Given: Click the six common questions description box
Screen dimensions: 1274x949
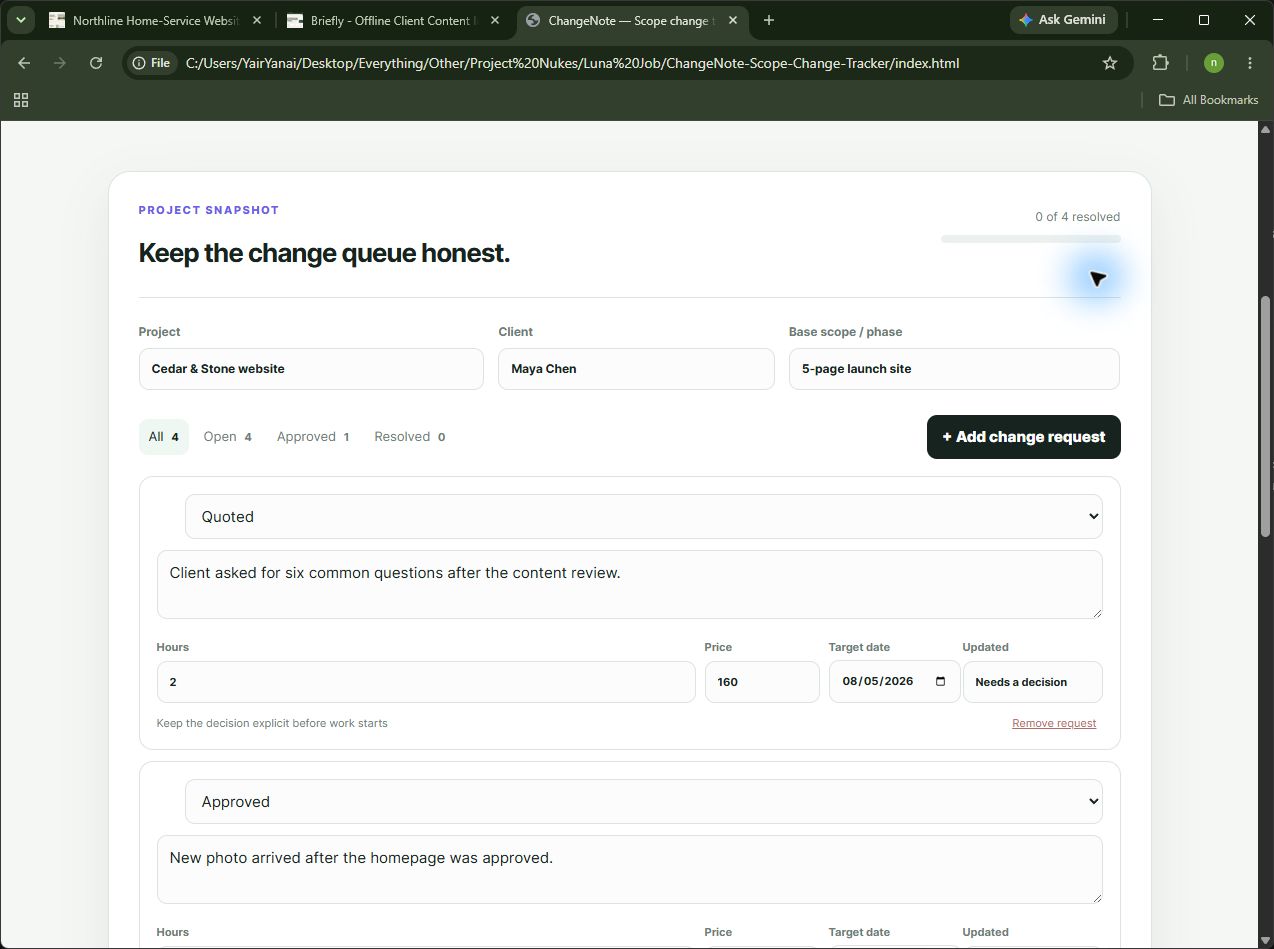Looking at the screenshot, I should 630,584.
